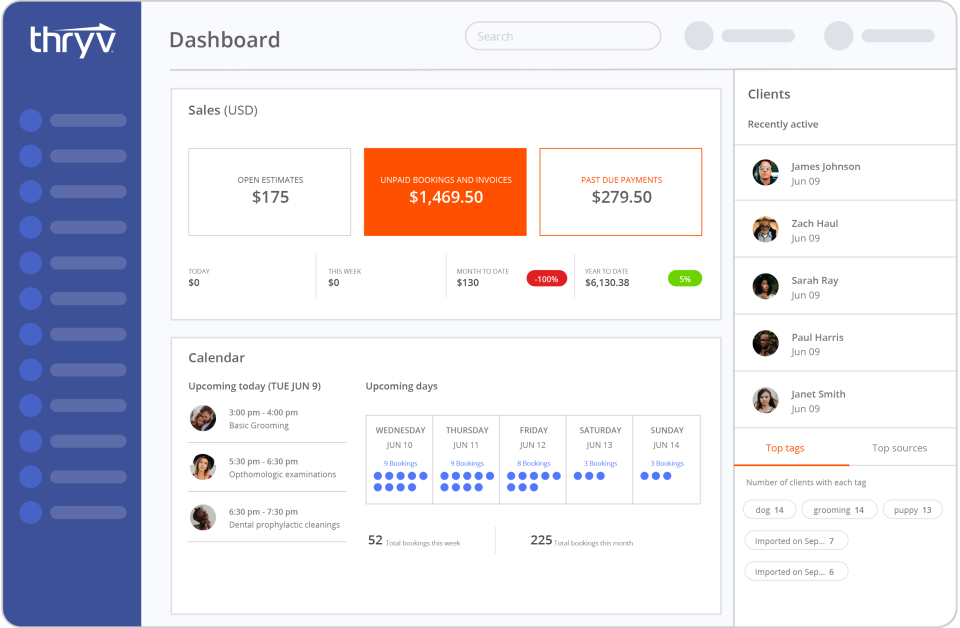960x628 pixels.
Task: Click Janet Smith's avatar photo
Action: (x=766, y=399)
